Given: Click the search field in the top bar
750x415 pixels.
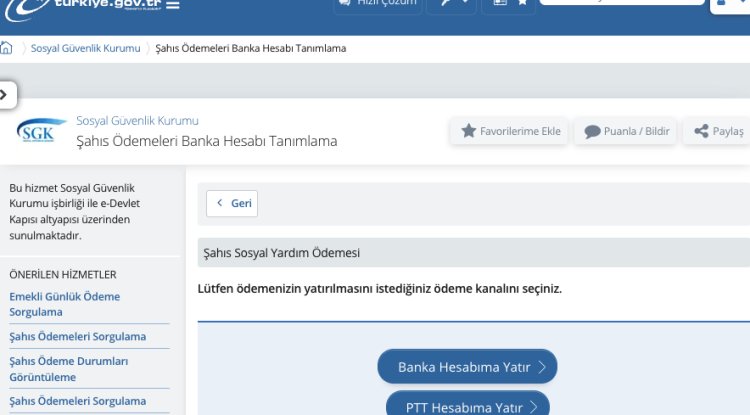Looking at the screenshot, I should click(x=622, y=2).
